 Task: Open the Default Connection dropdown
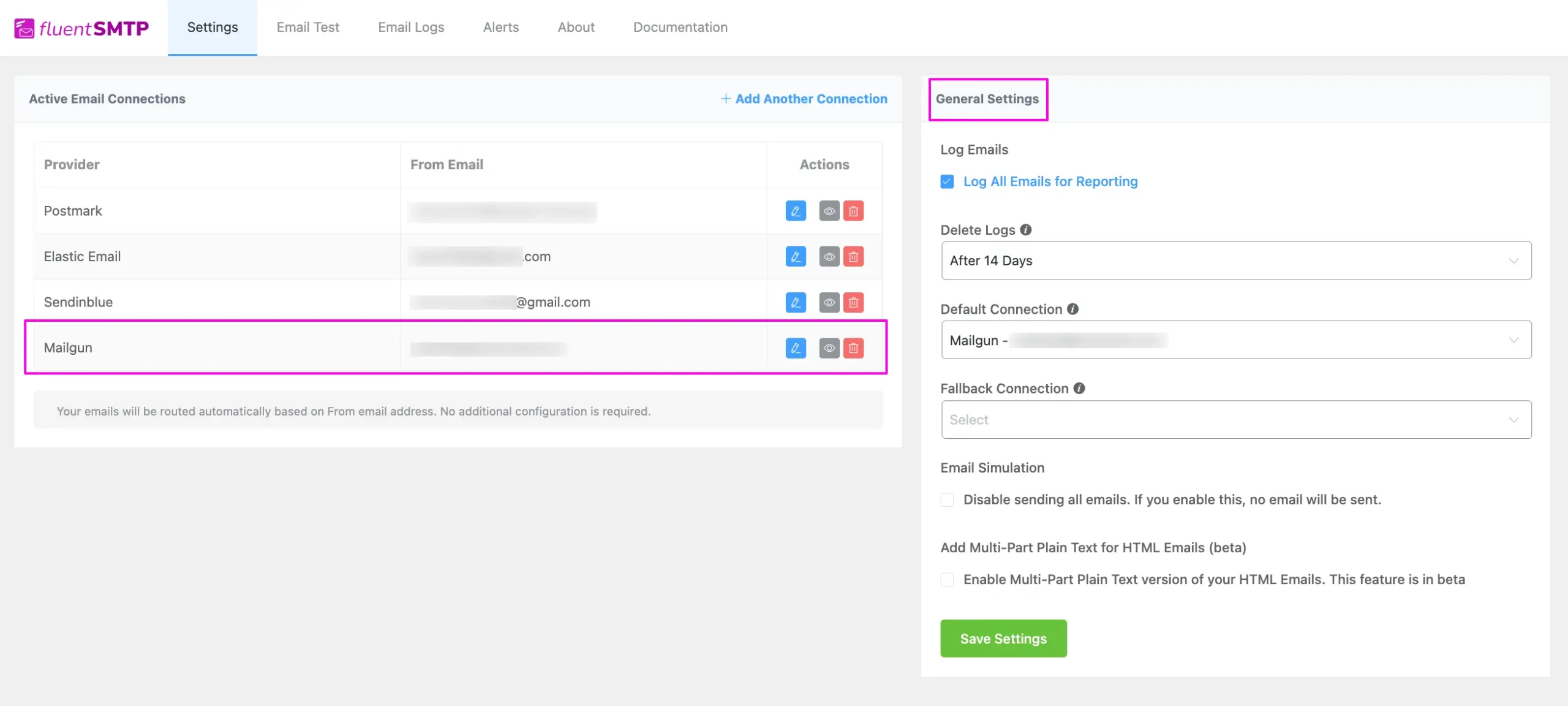pos(1236,340)
